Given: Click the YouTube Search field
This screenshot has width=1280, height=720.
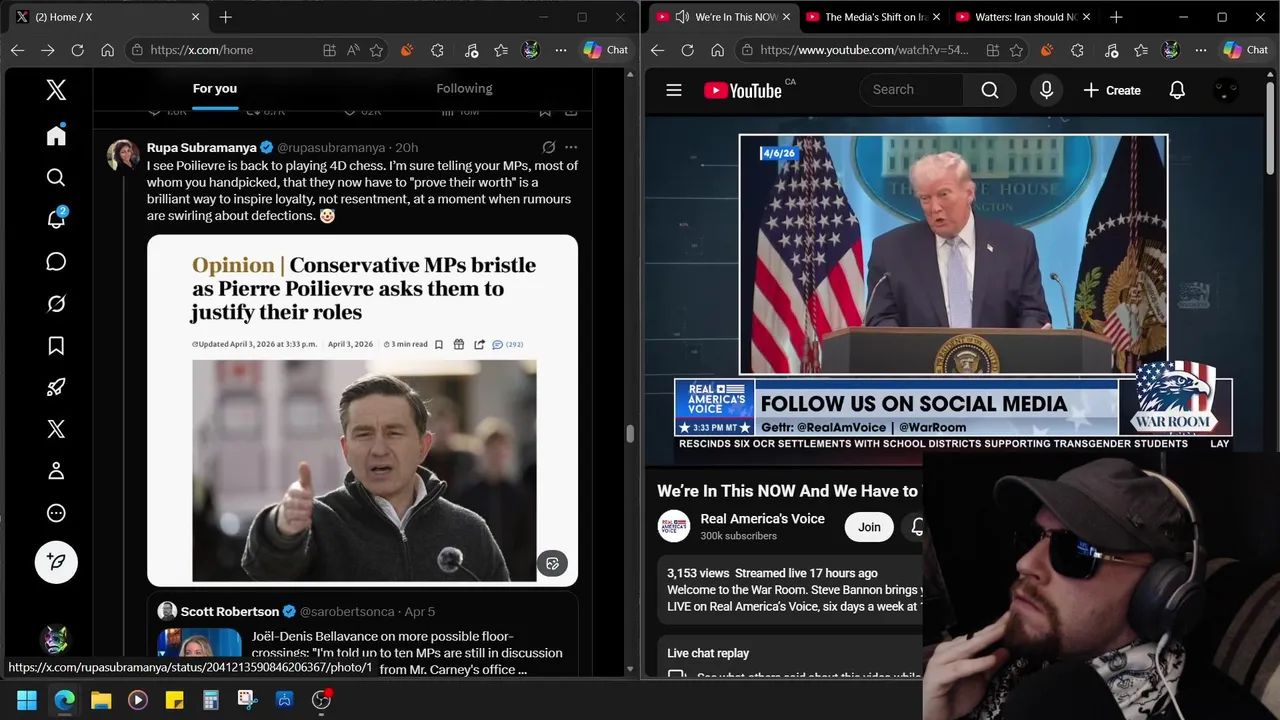Looking at the screenshot, I should coord(912,90).
